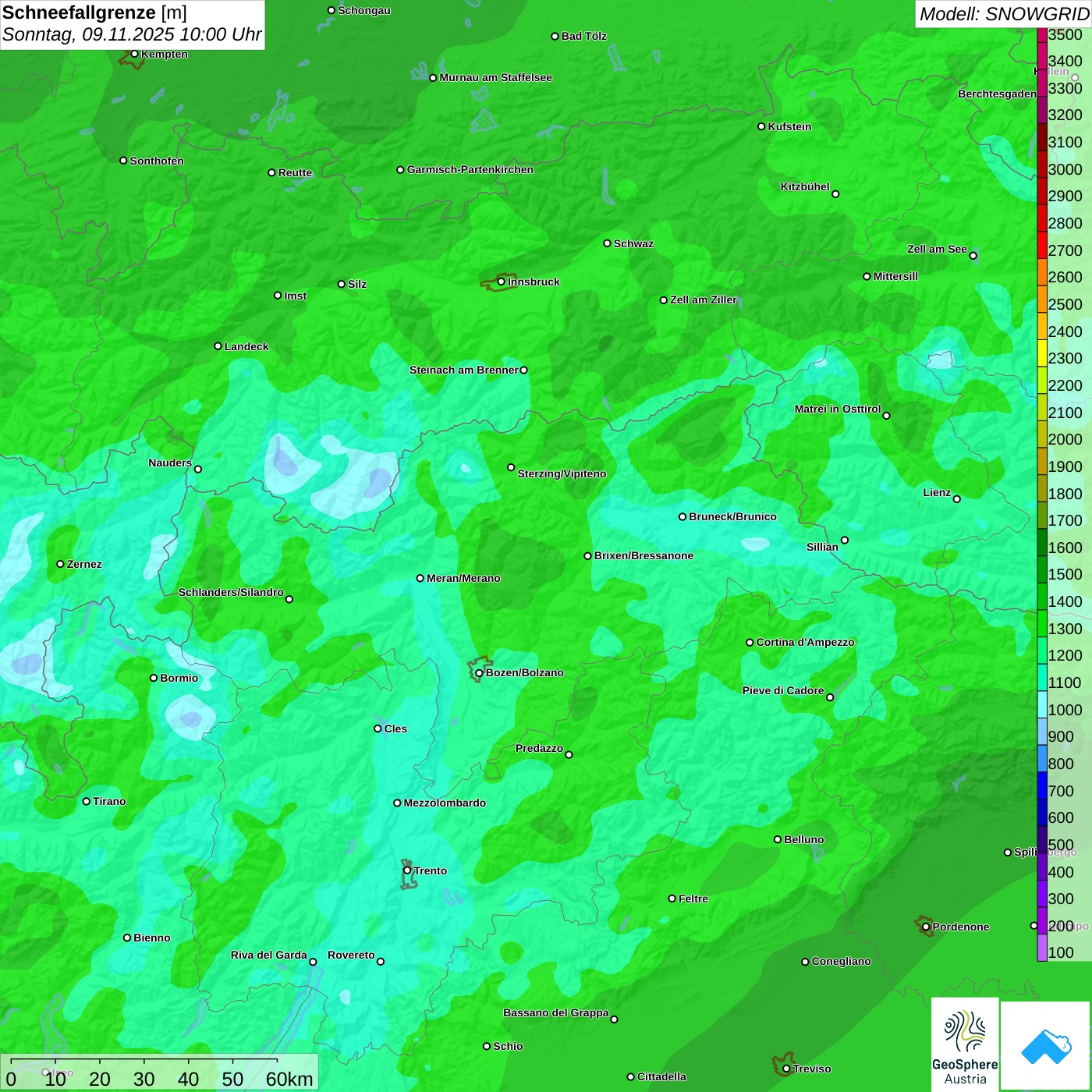Click the 'Schneefallgrenze [m]' title
Screen dimensions: 1092x1092
[x=94, y=12]
